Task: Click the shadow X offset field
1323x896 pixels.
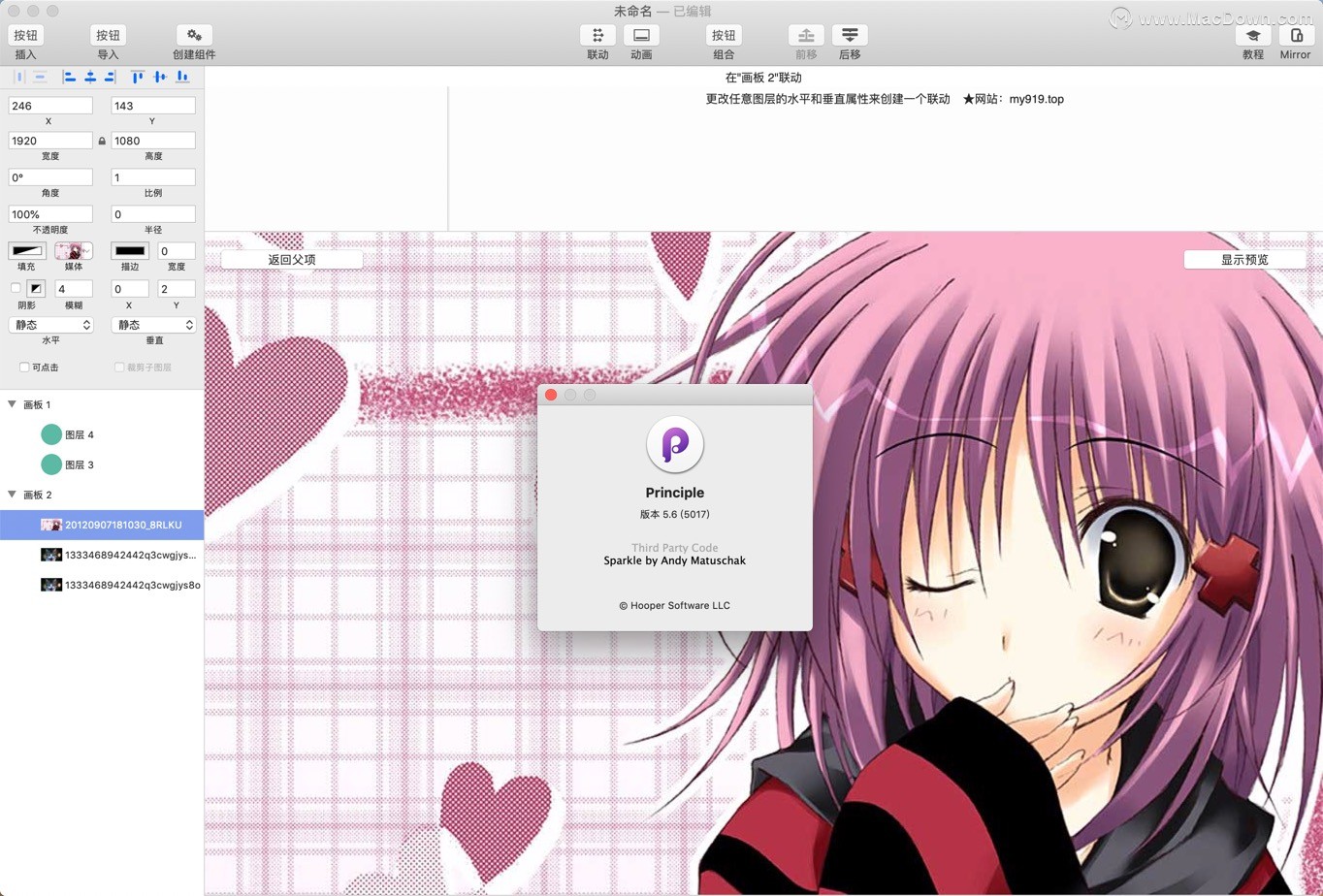Action: (130, 288)
